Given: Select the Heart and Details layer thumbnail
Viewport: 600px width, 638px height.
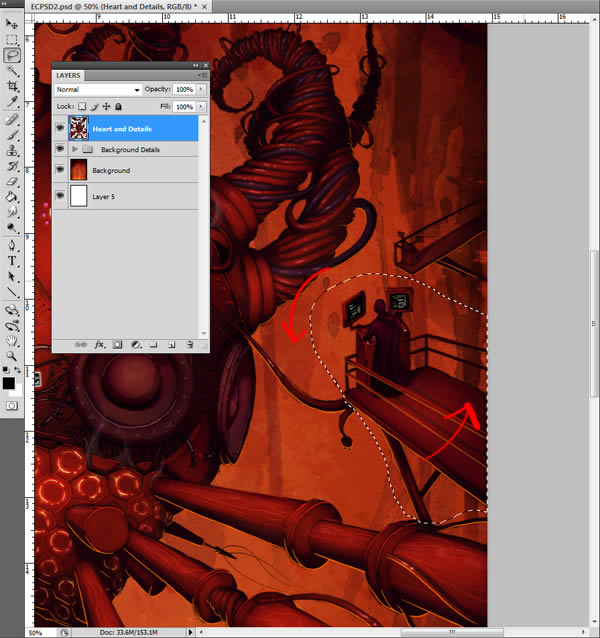Looking at the screenshot, I should click(79, 128).
